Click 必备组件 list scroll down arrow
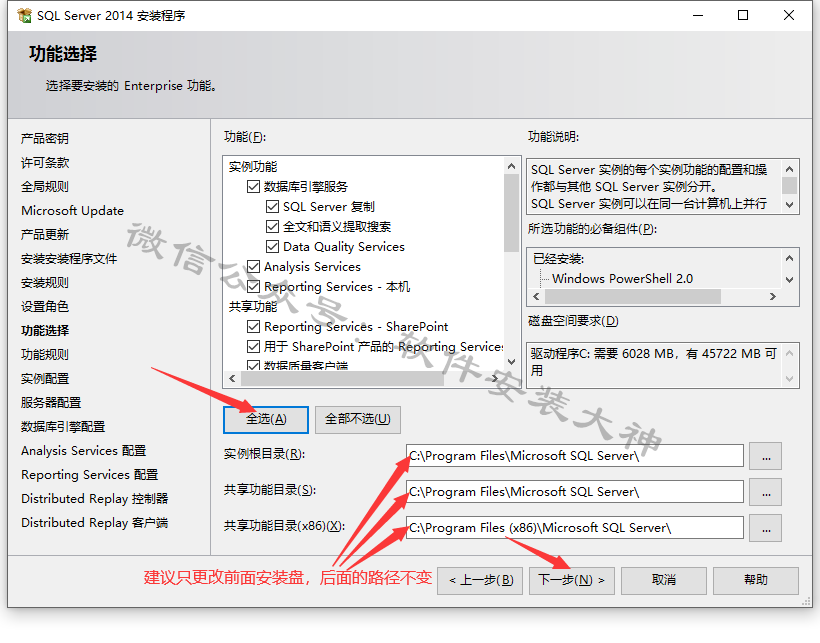Viewport: 820px width, 643px height. point(790,280)
